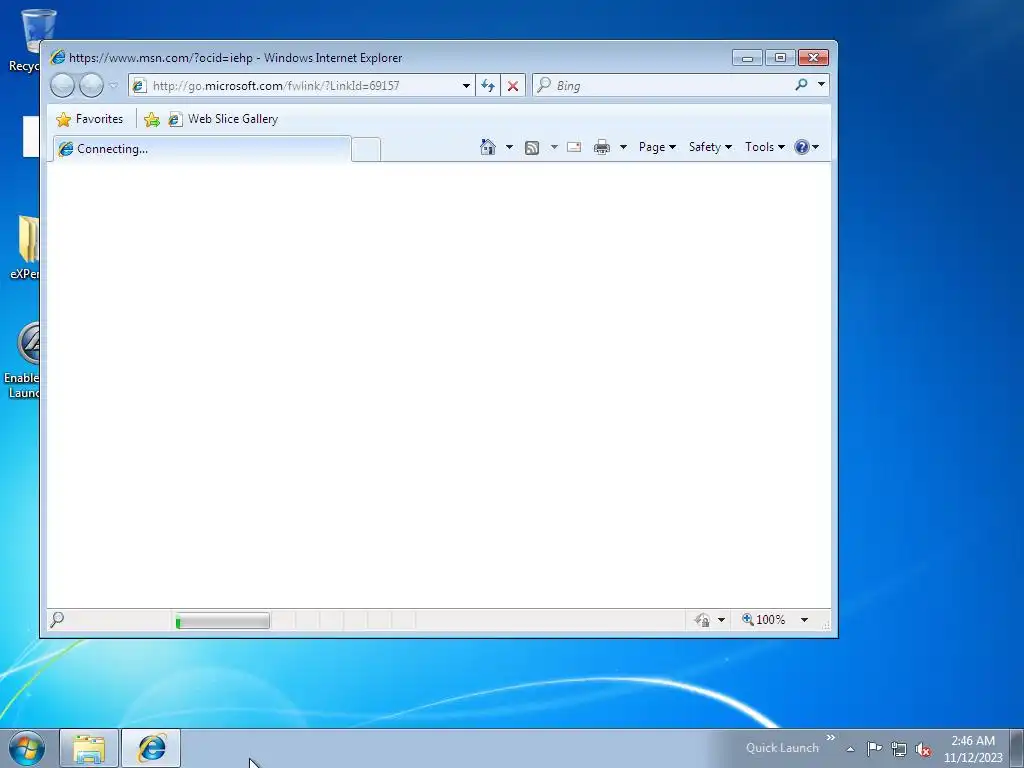Click the Print icon
The image size is (1024, 768).
pos(601,147)
